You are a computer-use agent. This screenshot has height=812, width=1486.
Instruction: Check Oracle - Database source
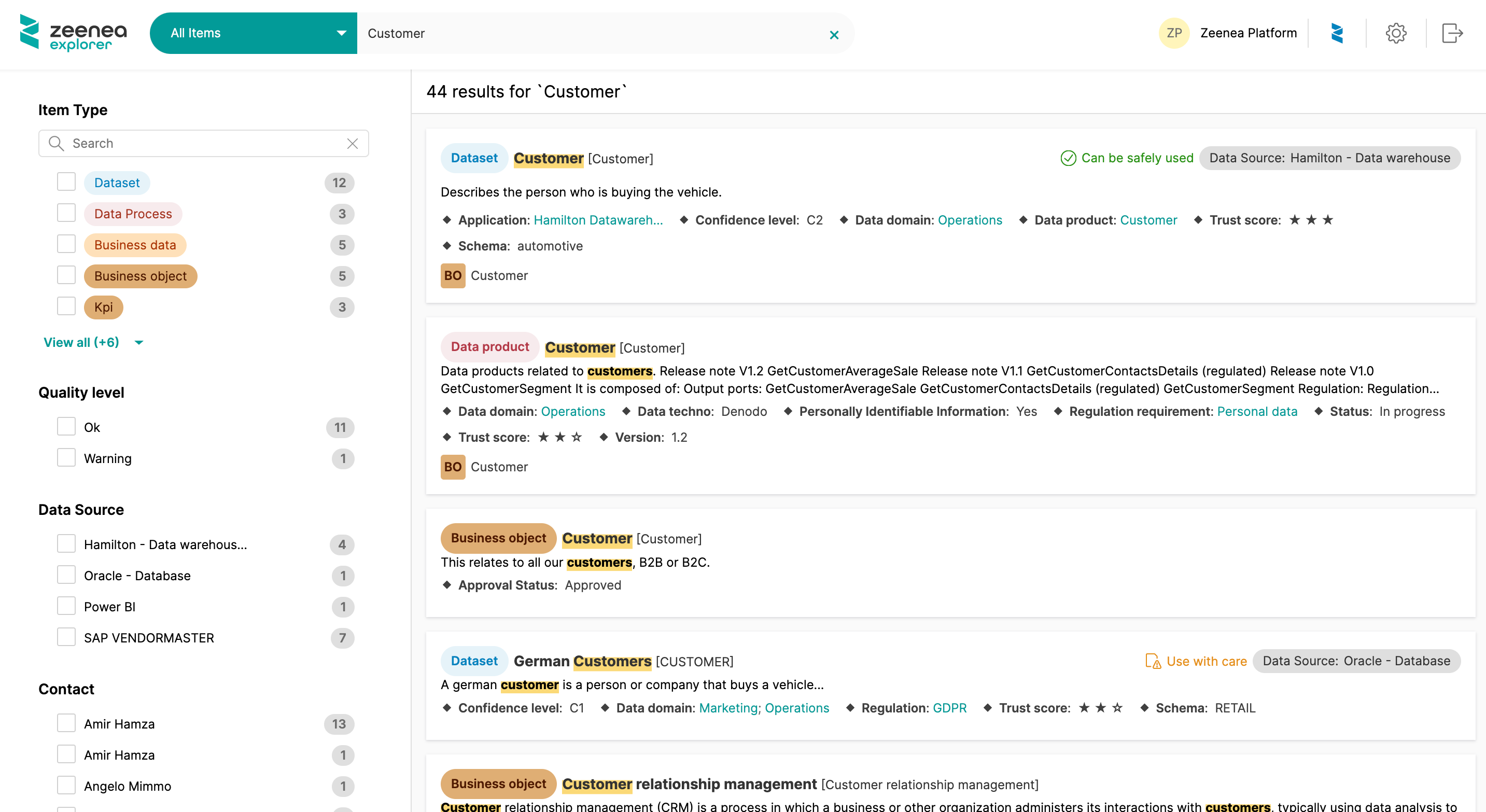[x=66, y=575]
